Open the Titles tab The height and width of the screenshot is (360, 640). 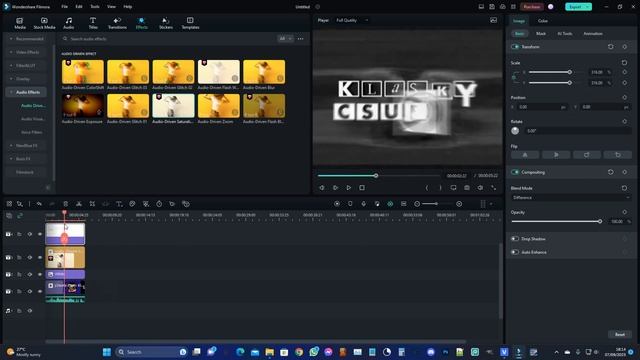coord(93,23)
